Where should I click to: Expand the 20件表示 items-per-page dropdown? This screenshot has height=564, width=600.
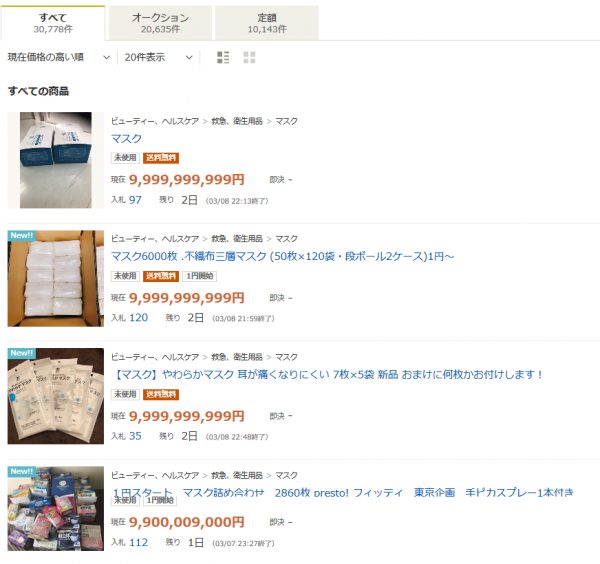(158, 57)
